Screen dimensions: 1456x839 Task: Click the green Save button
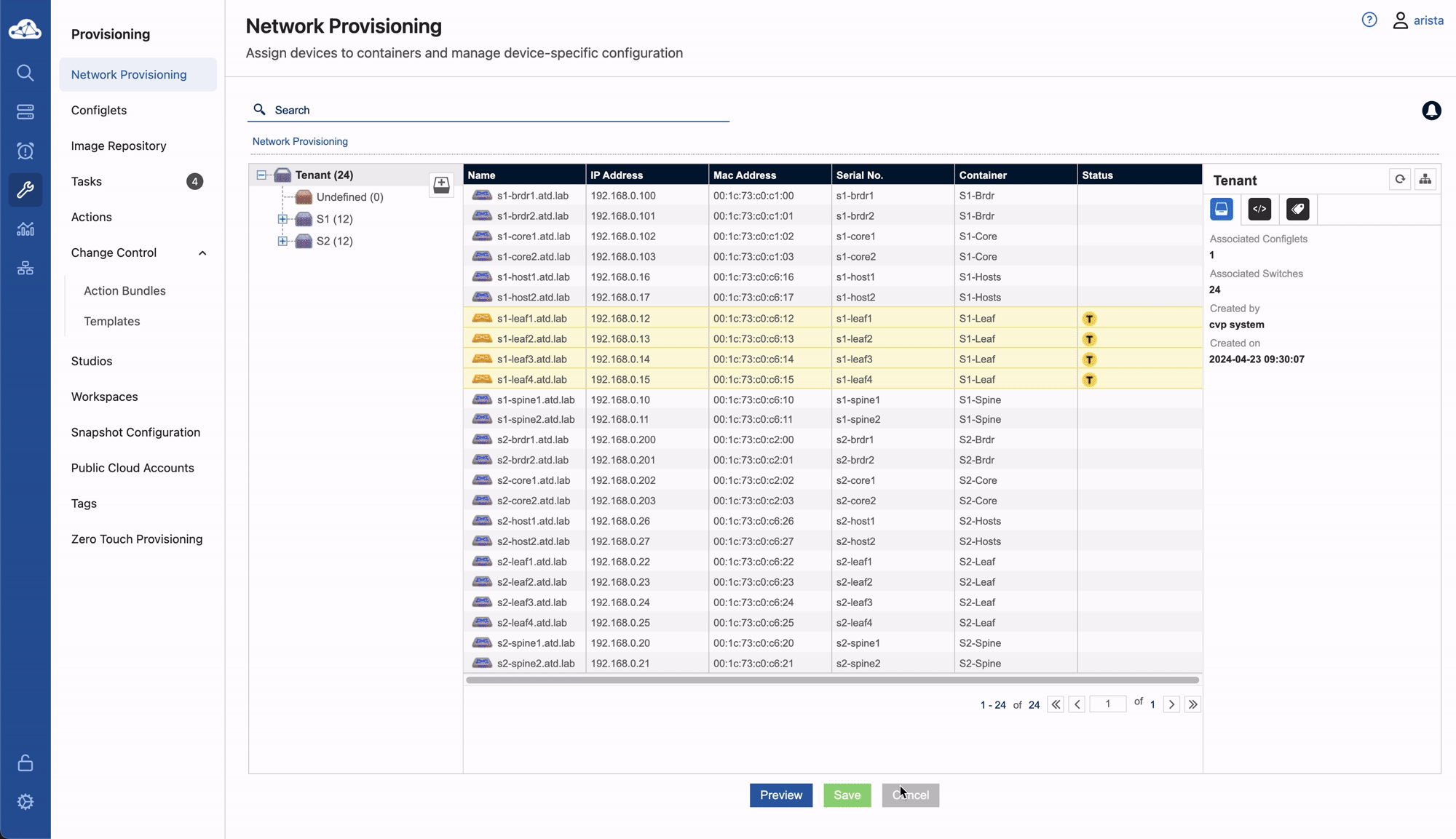click(847, 795)
